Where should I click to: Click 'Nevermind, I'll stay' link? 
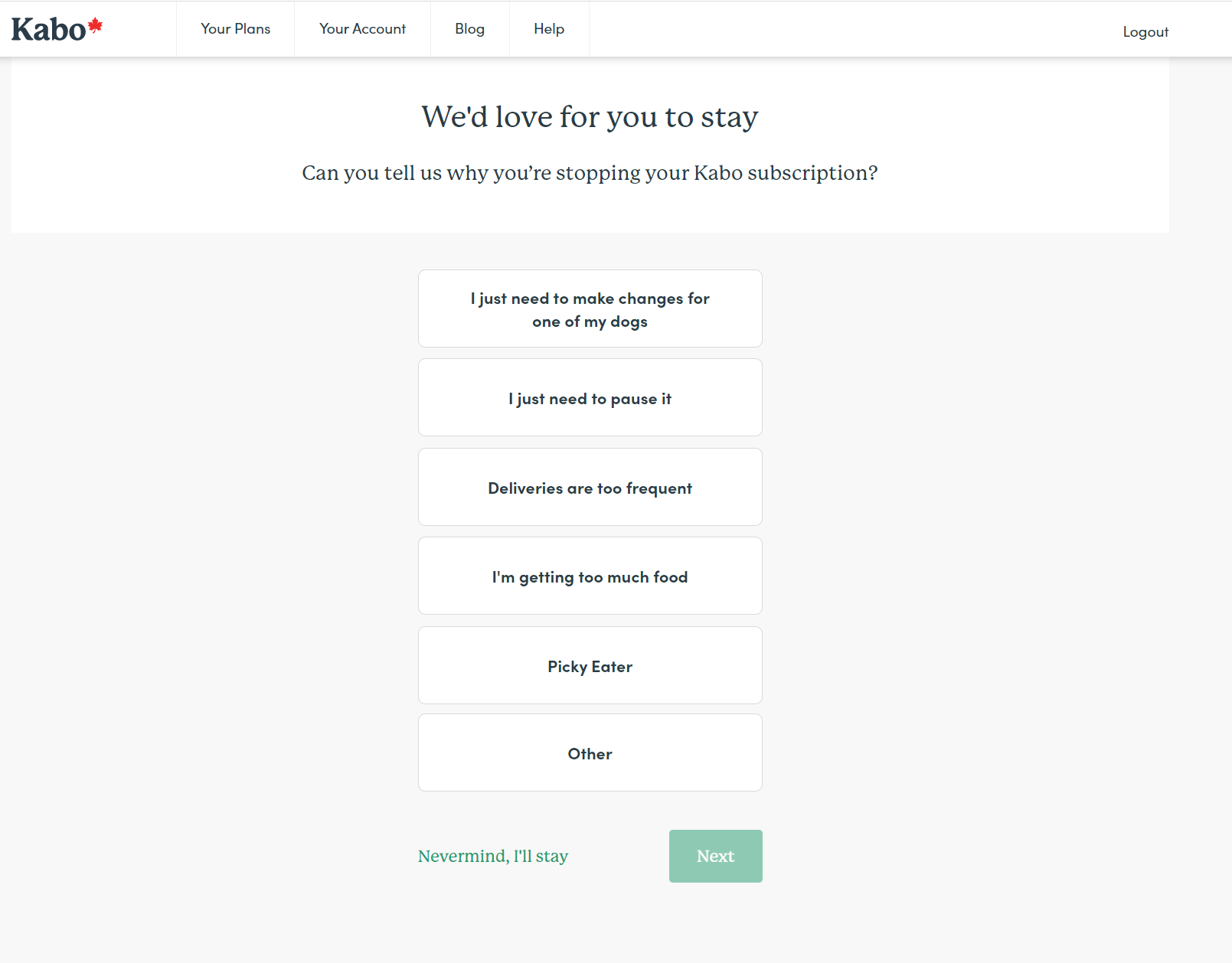[x=492, y=856]
